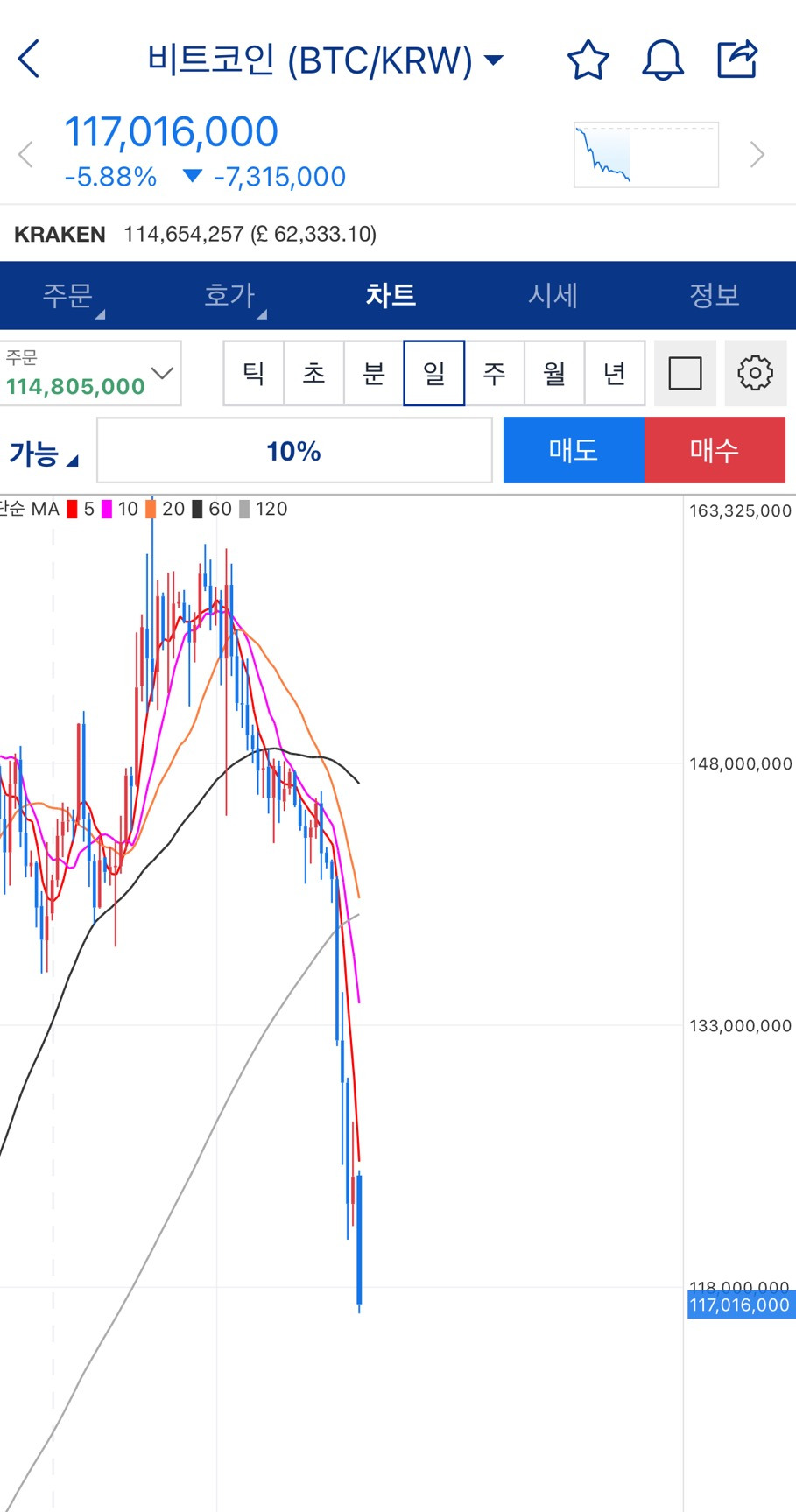Tap the back arrow icon
This screenshot has width=796, height=1512.
point(29,60)
